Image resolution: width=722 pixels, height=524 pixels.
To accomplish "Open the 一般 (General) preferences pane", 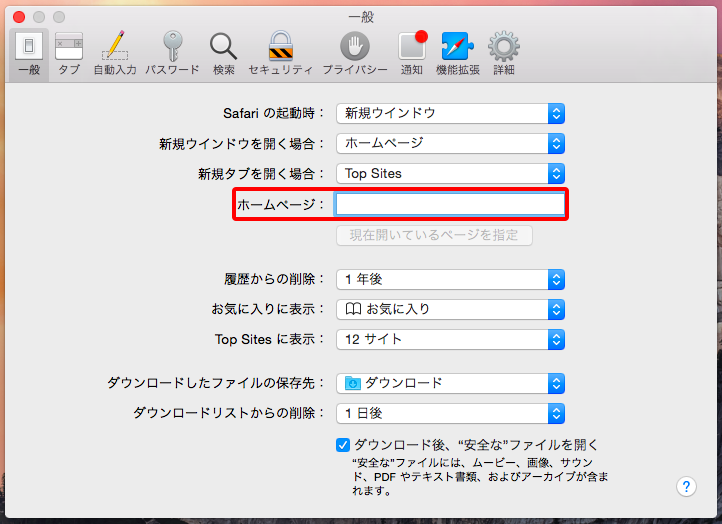I will pos(29,54).
